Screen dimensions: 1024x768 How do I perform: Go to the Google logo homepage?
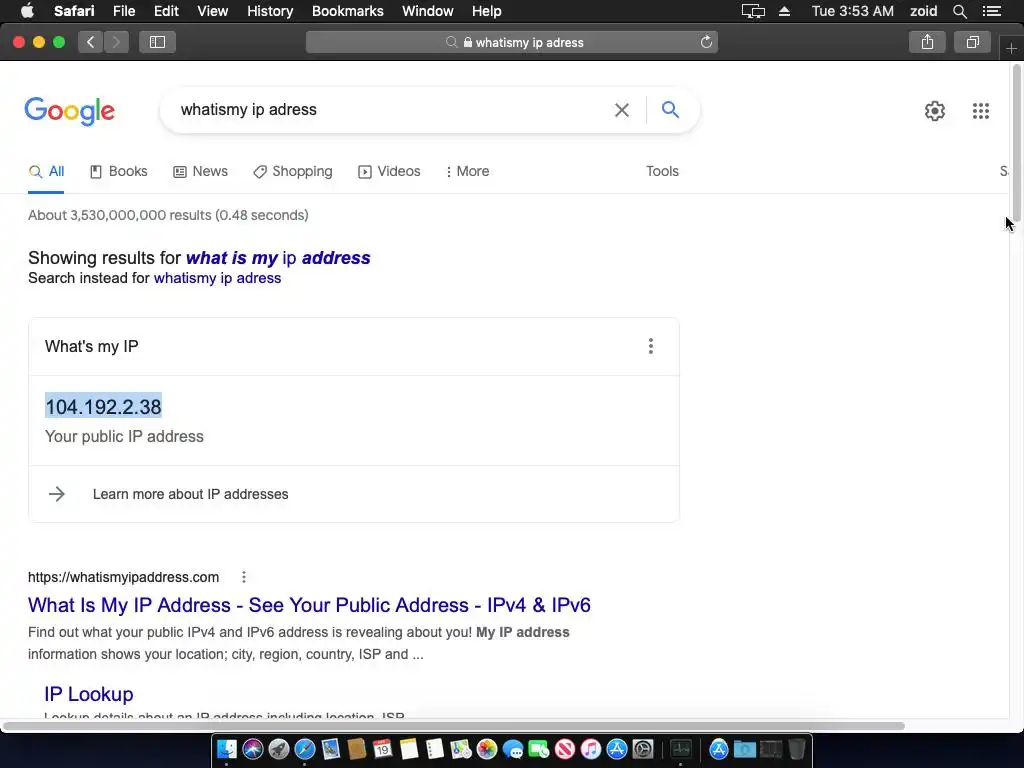pos(70,111)
